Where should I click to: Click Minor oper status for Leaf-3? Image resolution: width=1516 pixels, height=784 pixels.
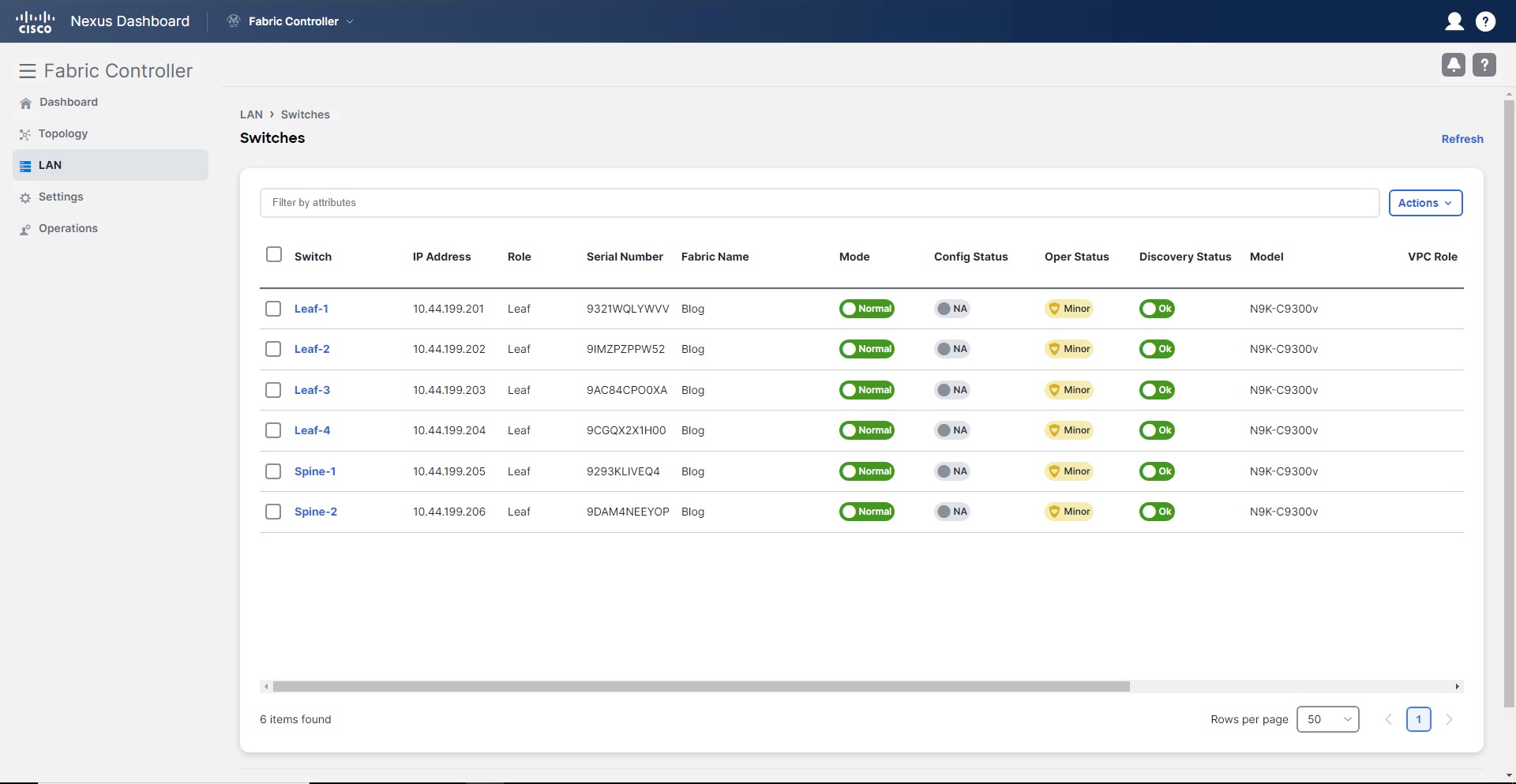[1069, 390]
